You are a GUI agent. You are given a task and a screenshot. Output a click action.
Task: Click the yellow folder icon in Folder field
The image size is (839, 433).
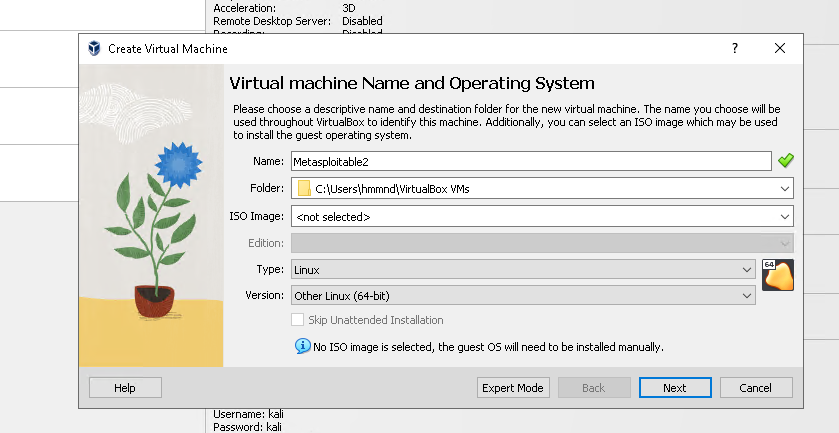pos(304,188)
